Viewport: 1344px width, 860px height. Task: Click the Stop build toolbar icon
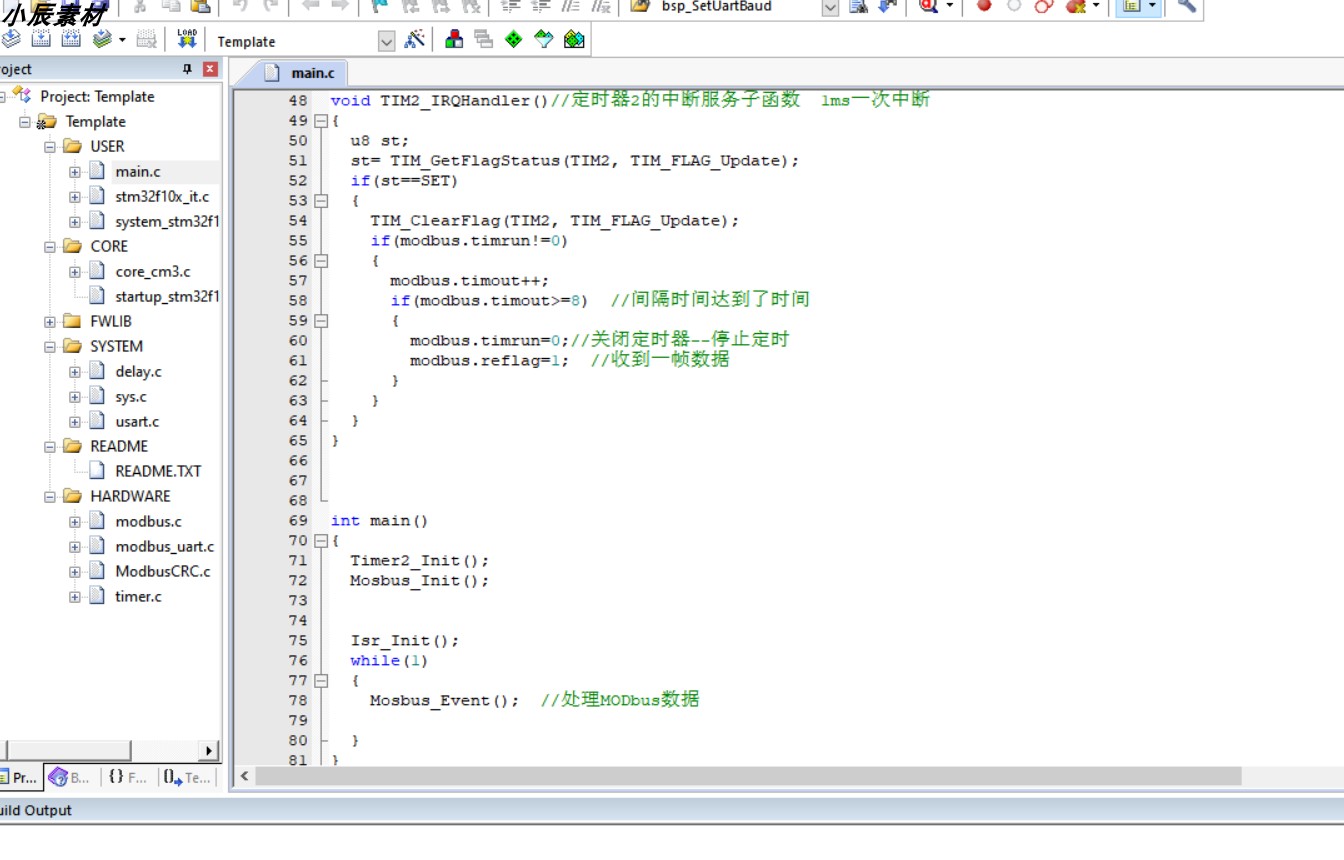point(146,39)
